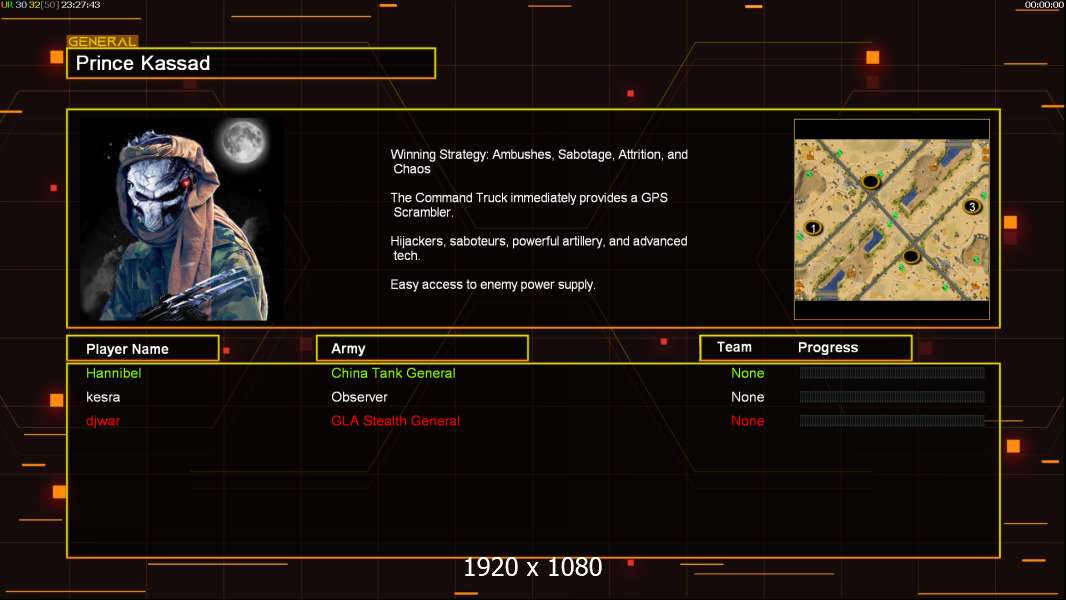The image size is (1066, 600).
Task: Select start position 1 on the map
Action: click(x=813, y=228)
